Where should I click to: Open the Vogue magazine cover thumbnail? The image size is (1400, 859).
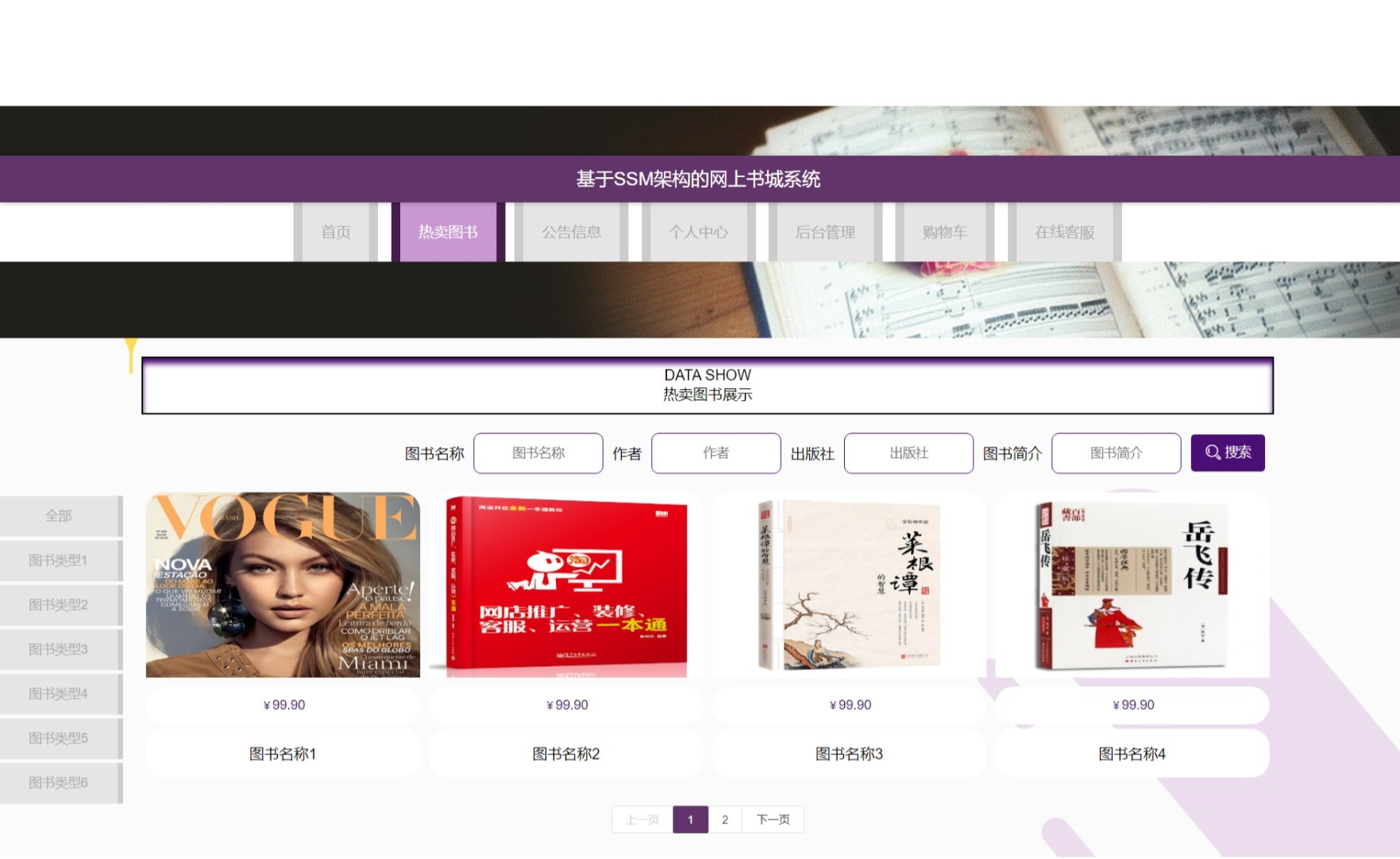click(283, 585)
